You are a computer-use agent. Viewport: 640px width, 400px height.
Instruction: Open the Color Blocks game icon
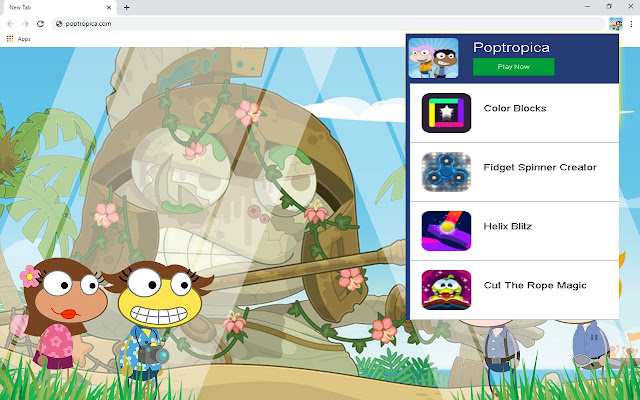446,113
